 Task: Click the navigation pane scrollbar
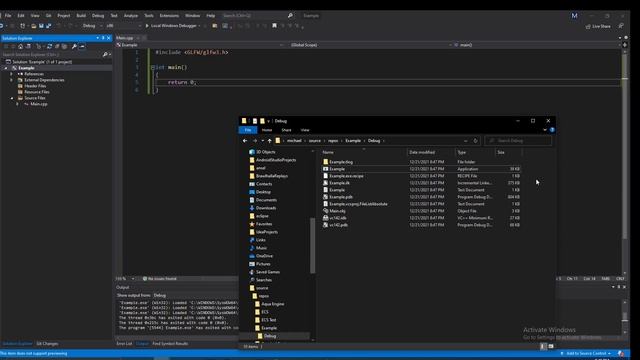coord(313,246)
